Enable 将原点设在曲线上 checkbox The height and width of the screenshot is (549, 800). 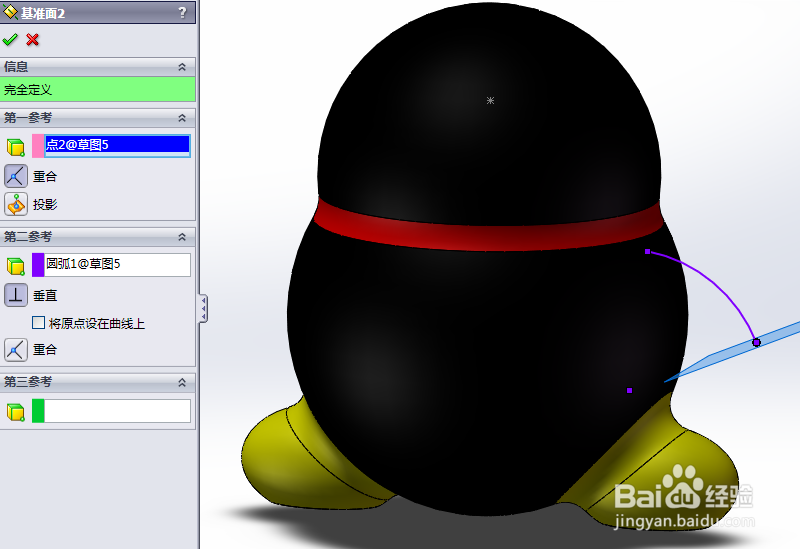38,322
